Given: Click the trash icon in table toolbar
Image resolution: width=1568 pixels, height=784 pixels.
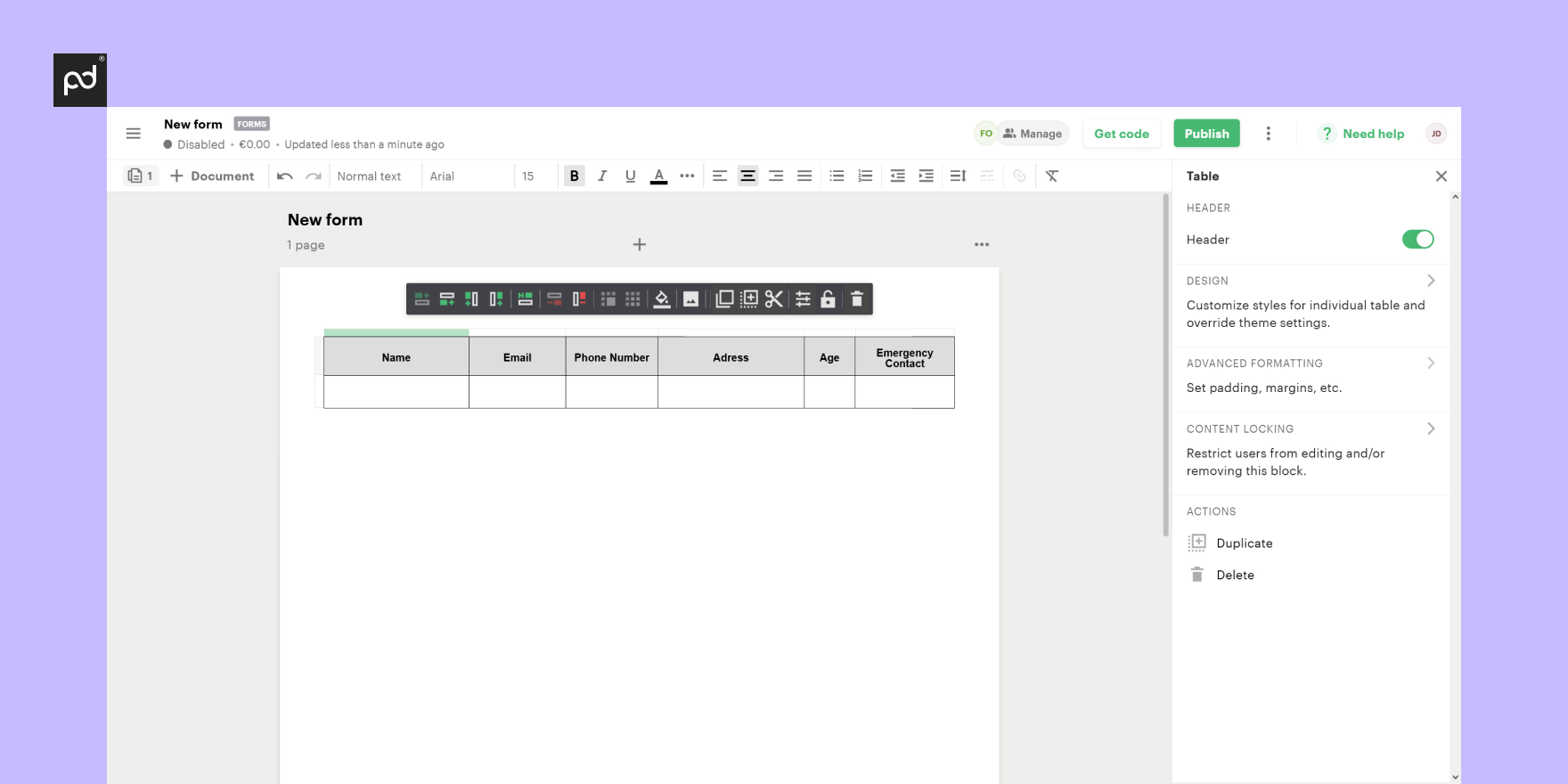Looking at the screenshot, I should [x=857, y=299].
